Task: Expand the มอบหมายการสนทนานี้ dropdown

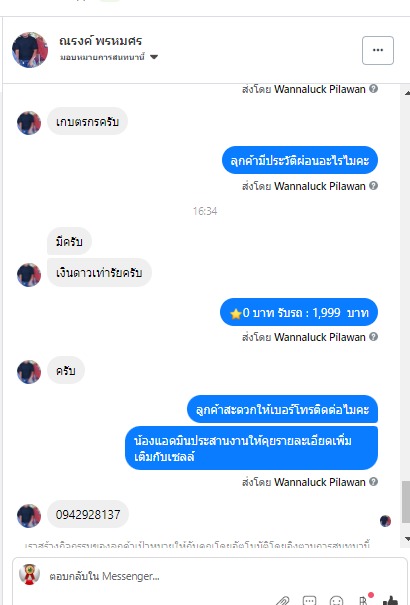Action: [x=154, y=57]
